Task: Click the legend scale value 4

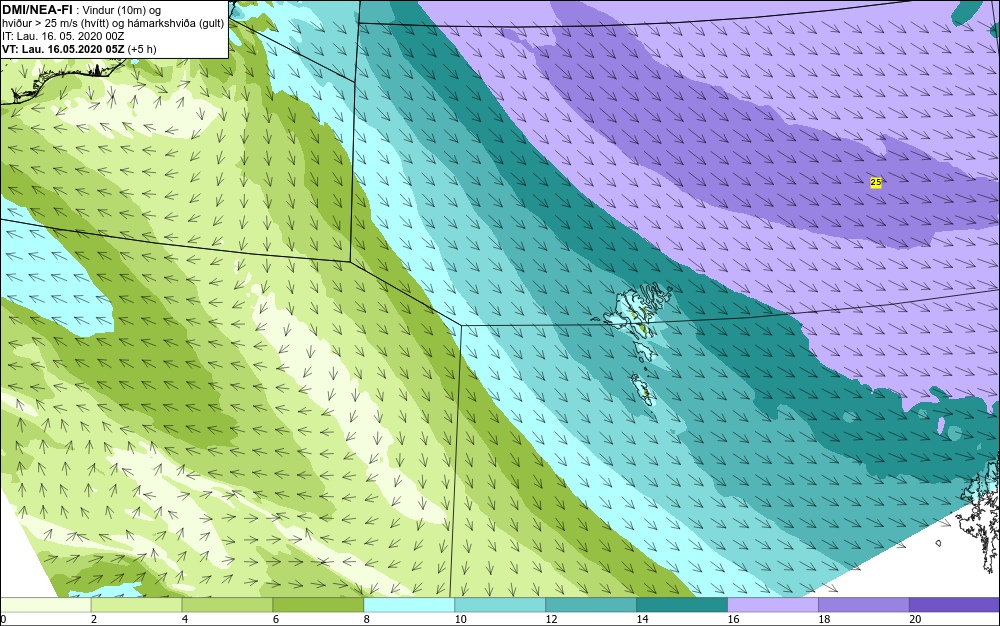Action: [x=185, y=619]
